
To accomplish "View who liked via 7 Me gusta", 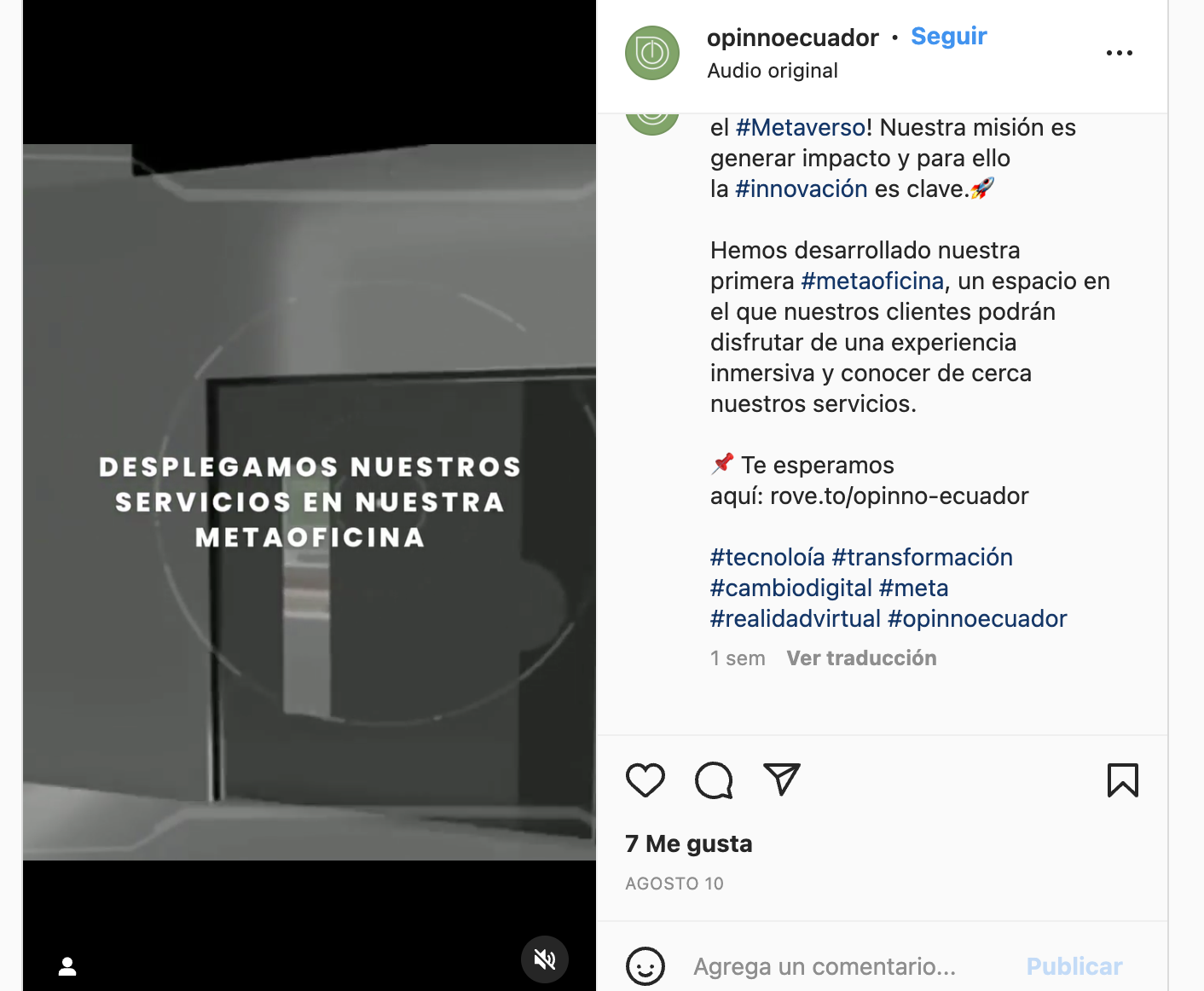I will (689, 844).
